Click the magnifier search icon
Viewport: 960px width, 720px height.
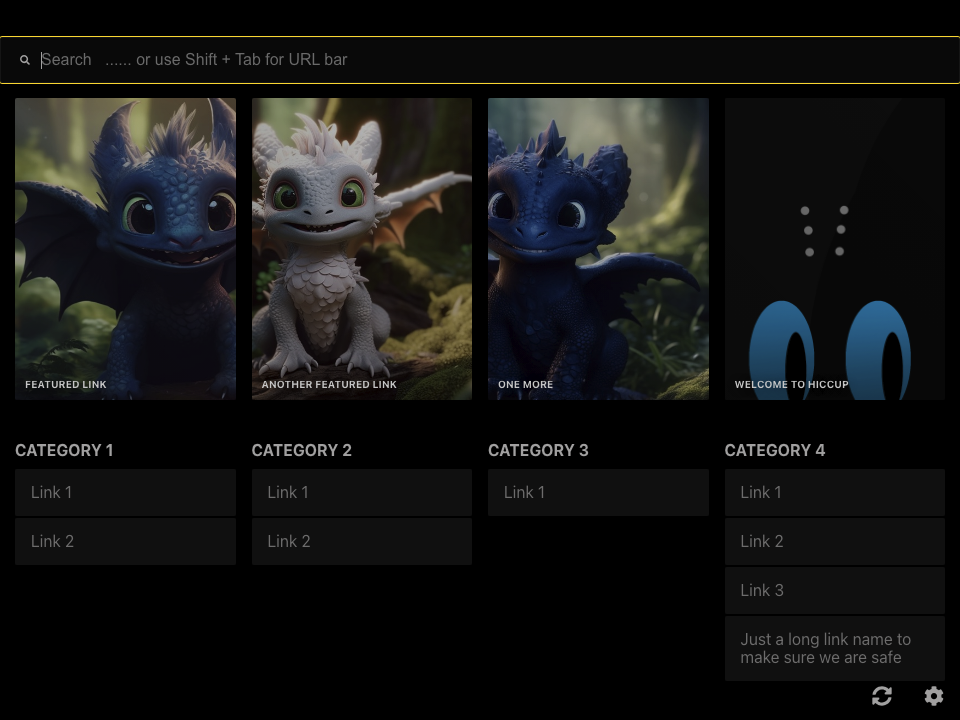coord(24,60)
